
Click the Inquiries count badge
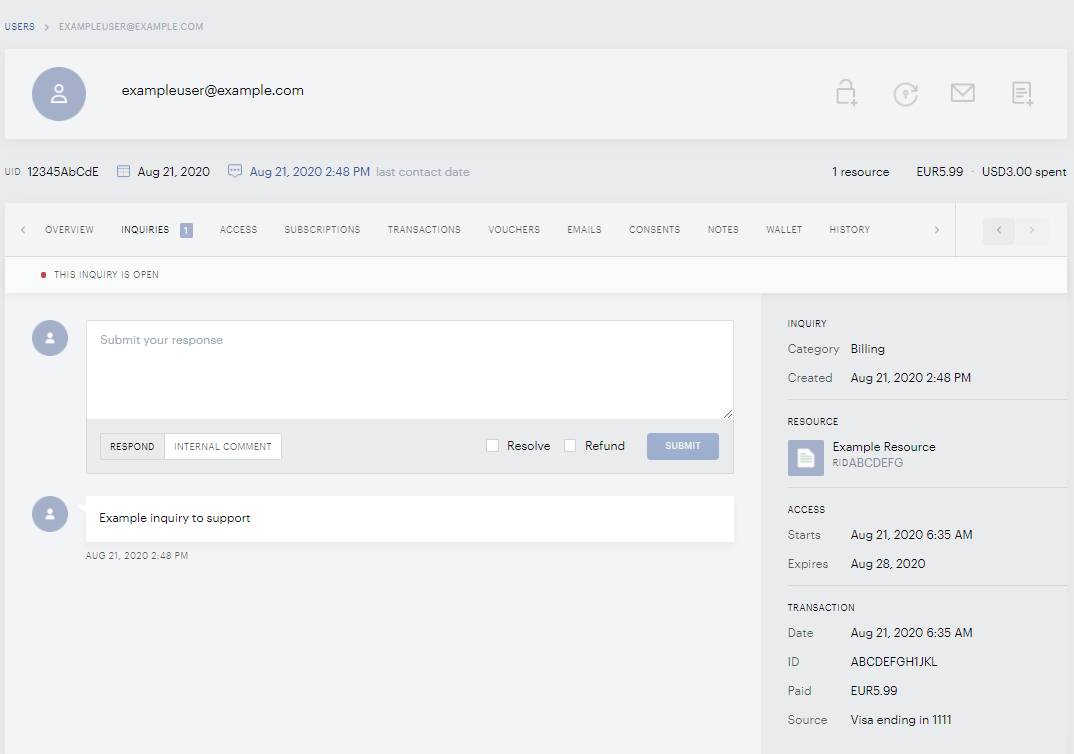point(186,230)
